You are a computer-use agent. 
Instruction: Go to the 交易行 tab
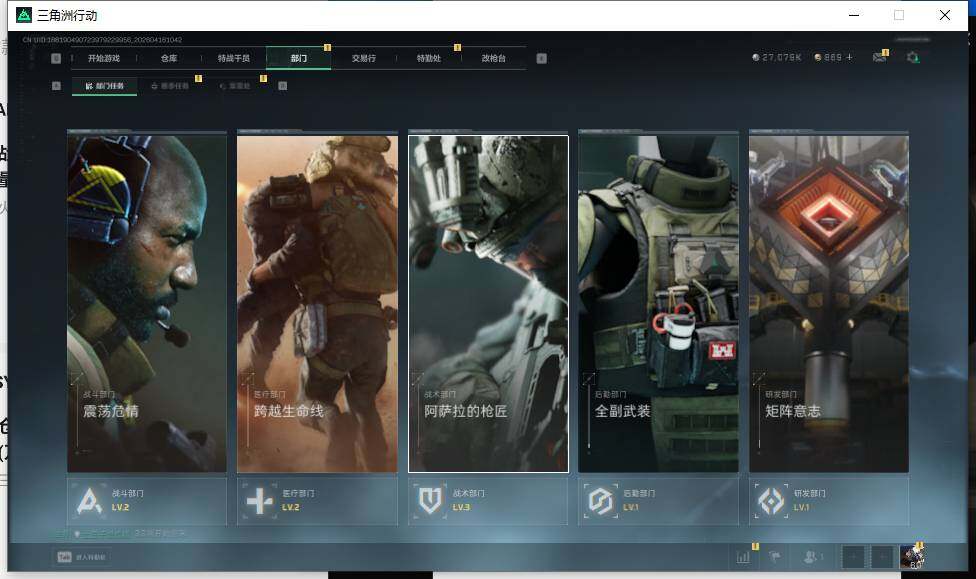[x=364, y=59]
